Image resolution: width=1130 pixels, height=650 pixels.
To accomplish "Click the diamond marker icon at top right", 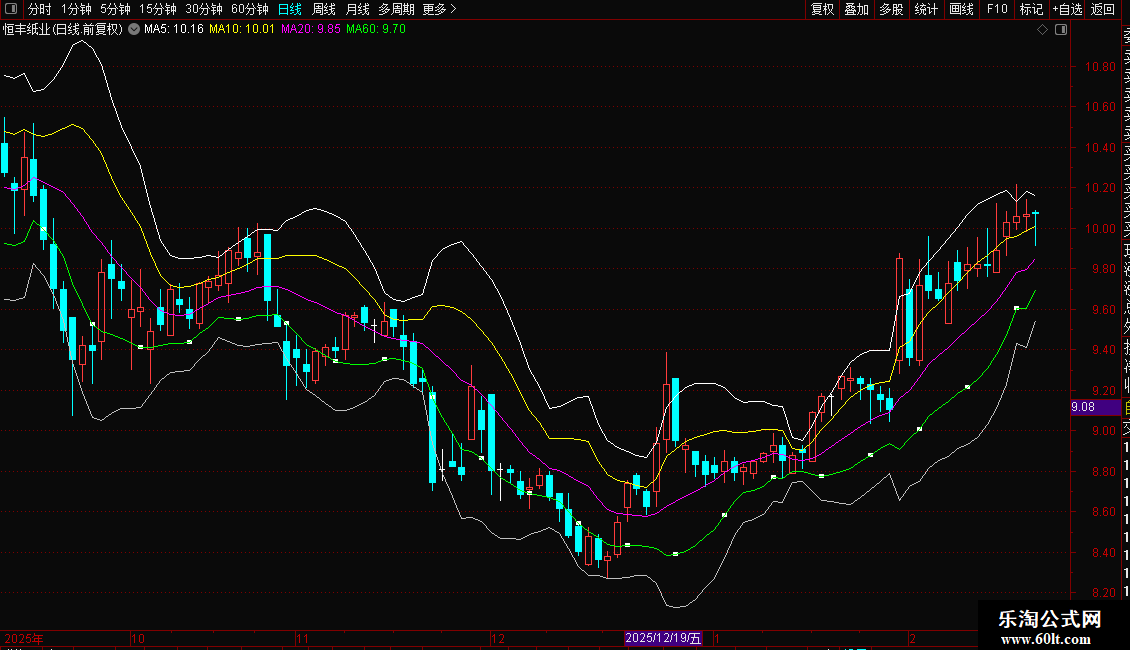I will [1042, 30].
